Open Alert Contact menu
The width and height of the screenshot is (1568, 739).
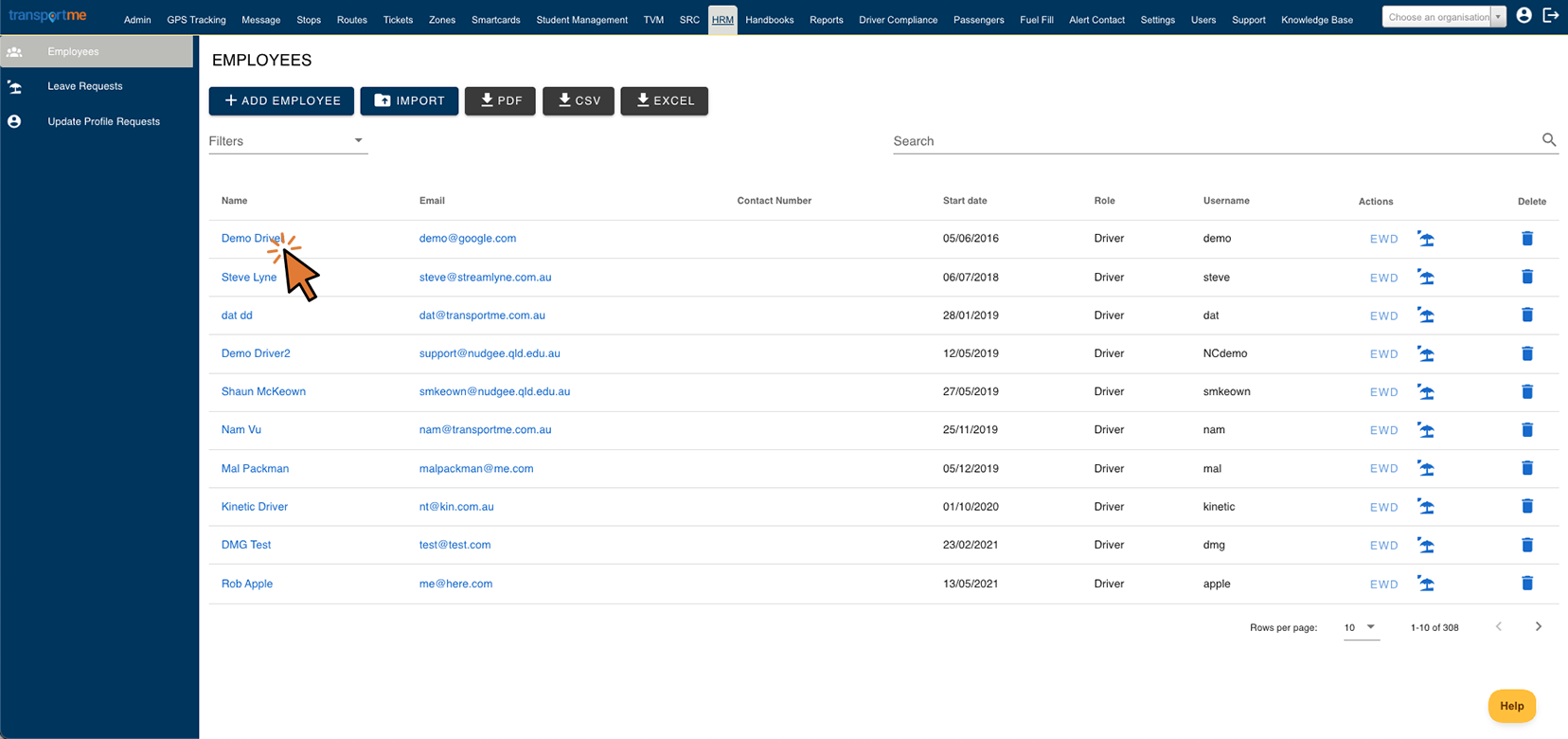click(x=1096, y=20)
